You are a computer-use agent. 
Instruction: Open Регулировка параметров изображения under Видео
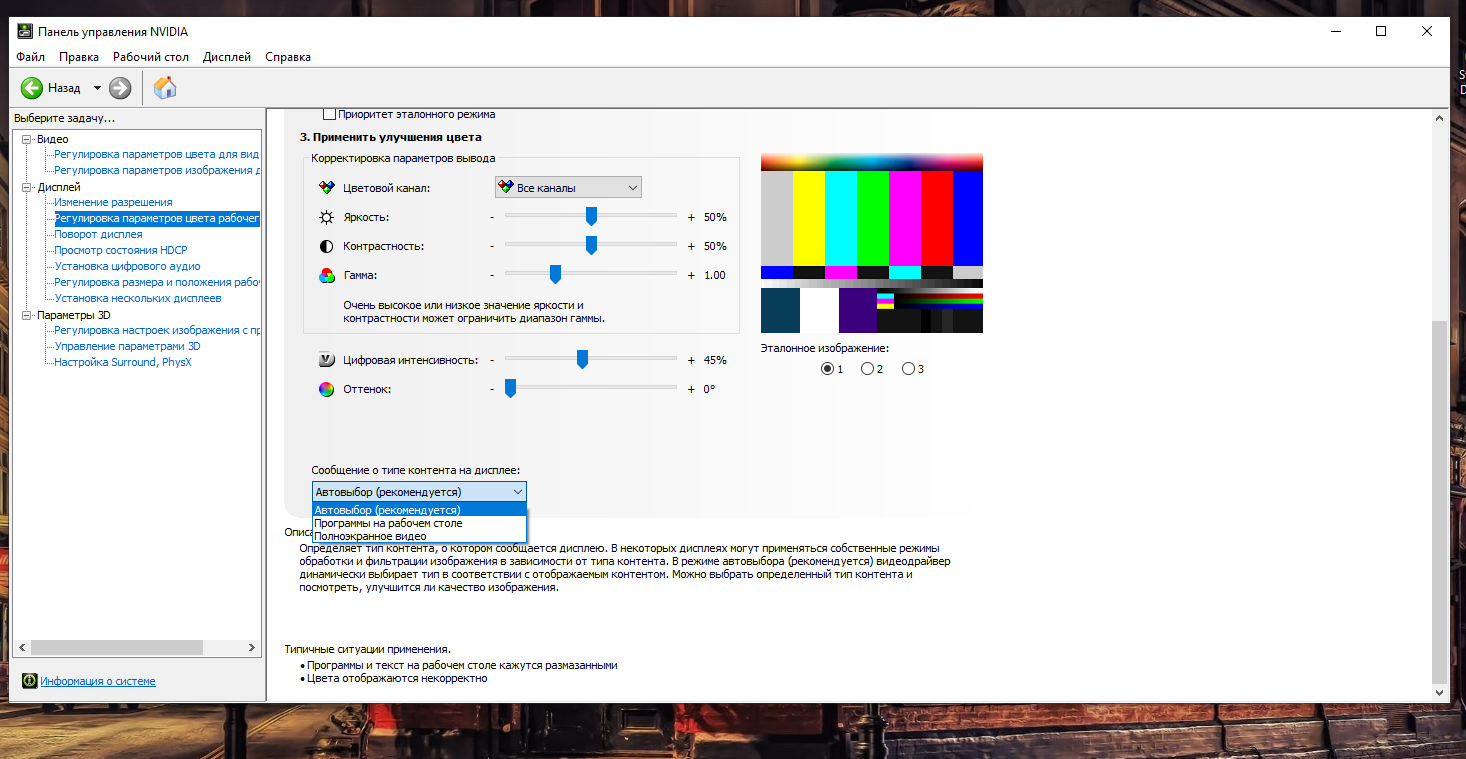coord(157,170)
